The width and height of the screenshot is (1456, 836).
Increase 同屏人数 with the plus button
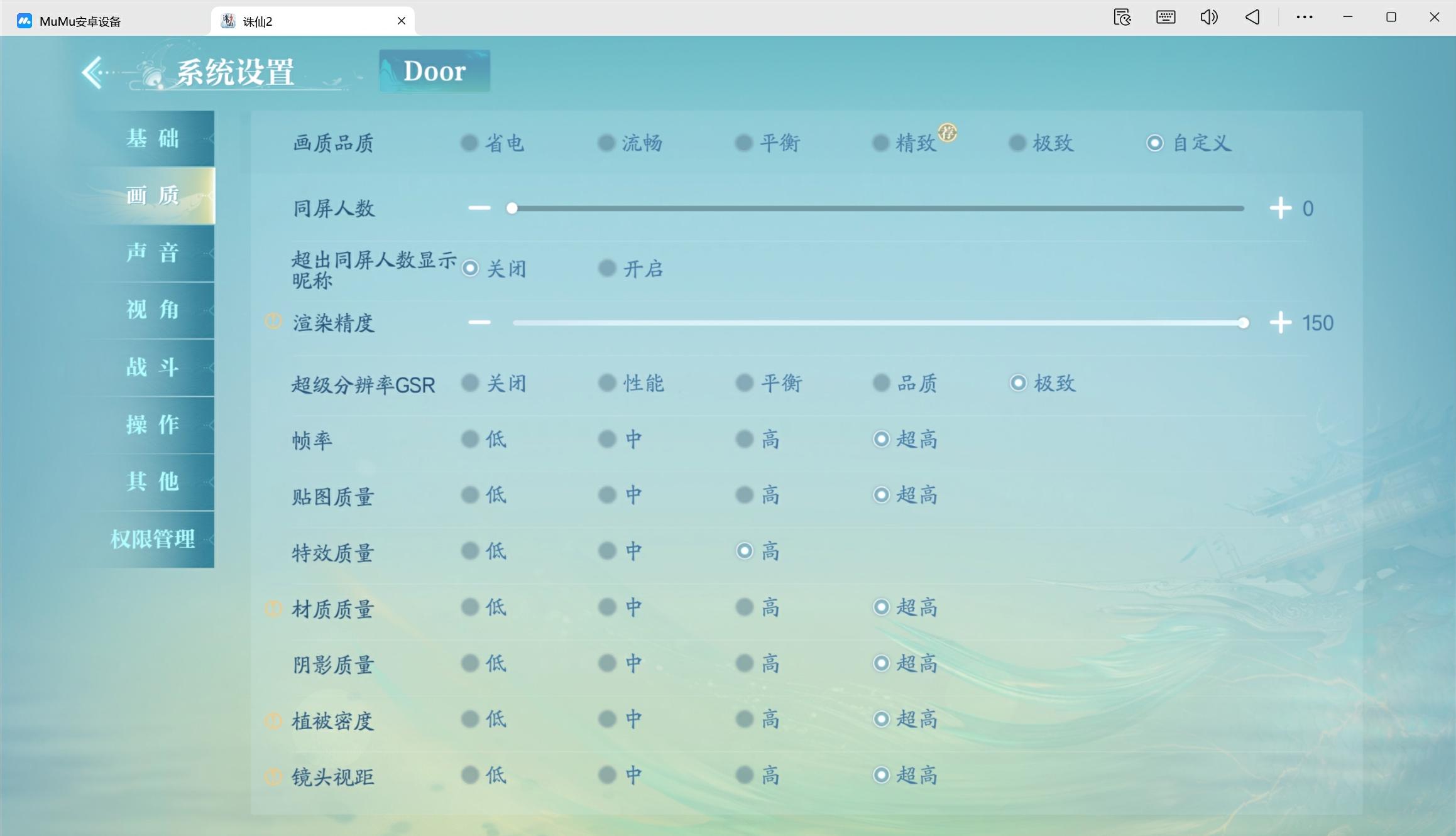point(1280,209)
